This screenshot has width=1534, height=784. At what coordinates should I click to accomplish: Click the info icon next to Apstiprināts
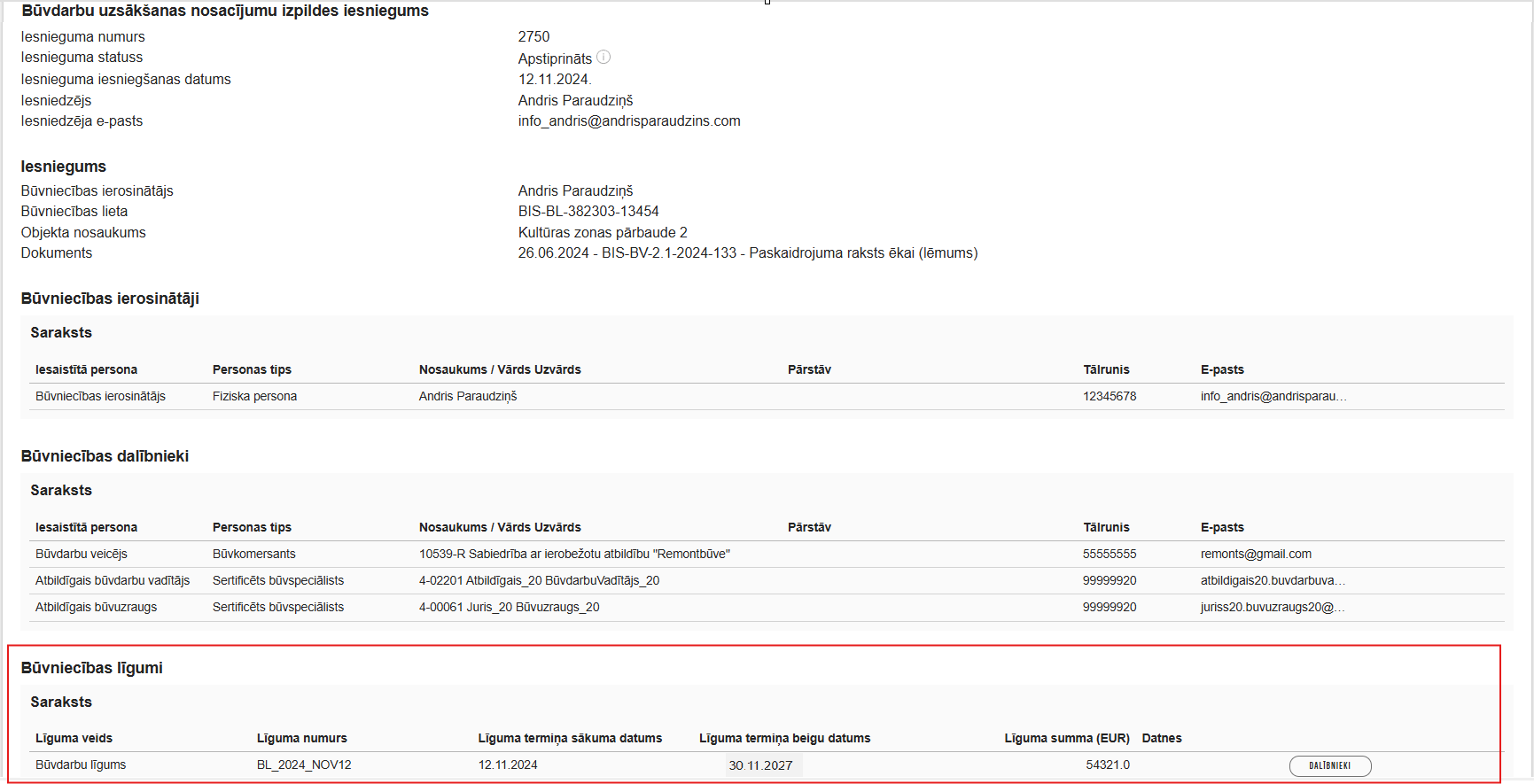603,57
